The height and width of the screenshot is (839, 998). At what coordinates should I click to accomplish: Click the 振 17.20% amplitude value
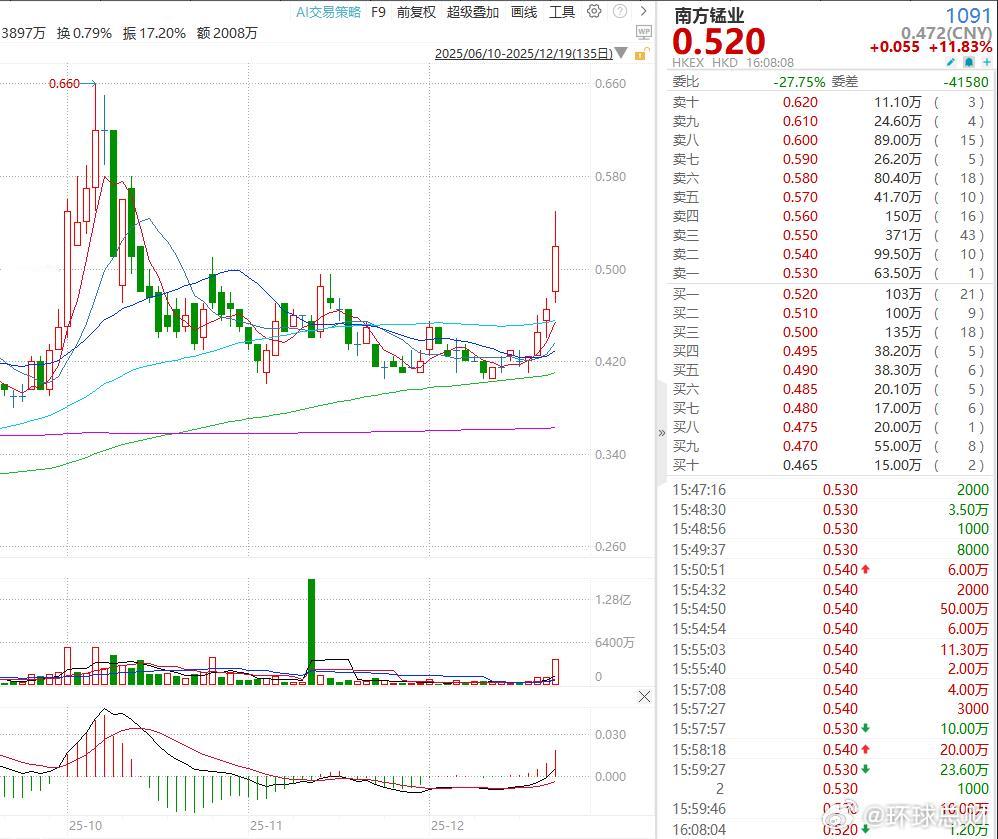click(x=155, y=33)
